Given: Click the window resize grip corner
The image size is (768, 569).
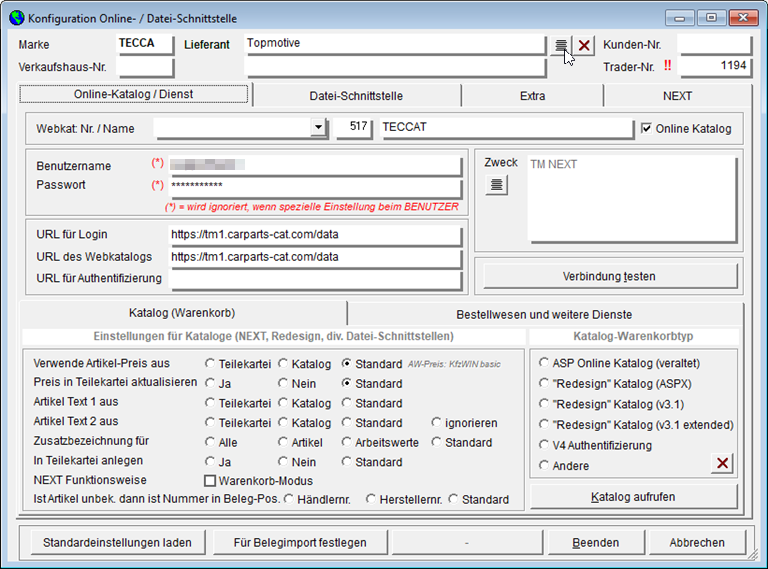Looking at the screenshot, I should tap(753, 555).
